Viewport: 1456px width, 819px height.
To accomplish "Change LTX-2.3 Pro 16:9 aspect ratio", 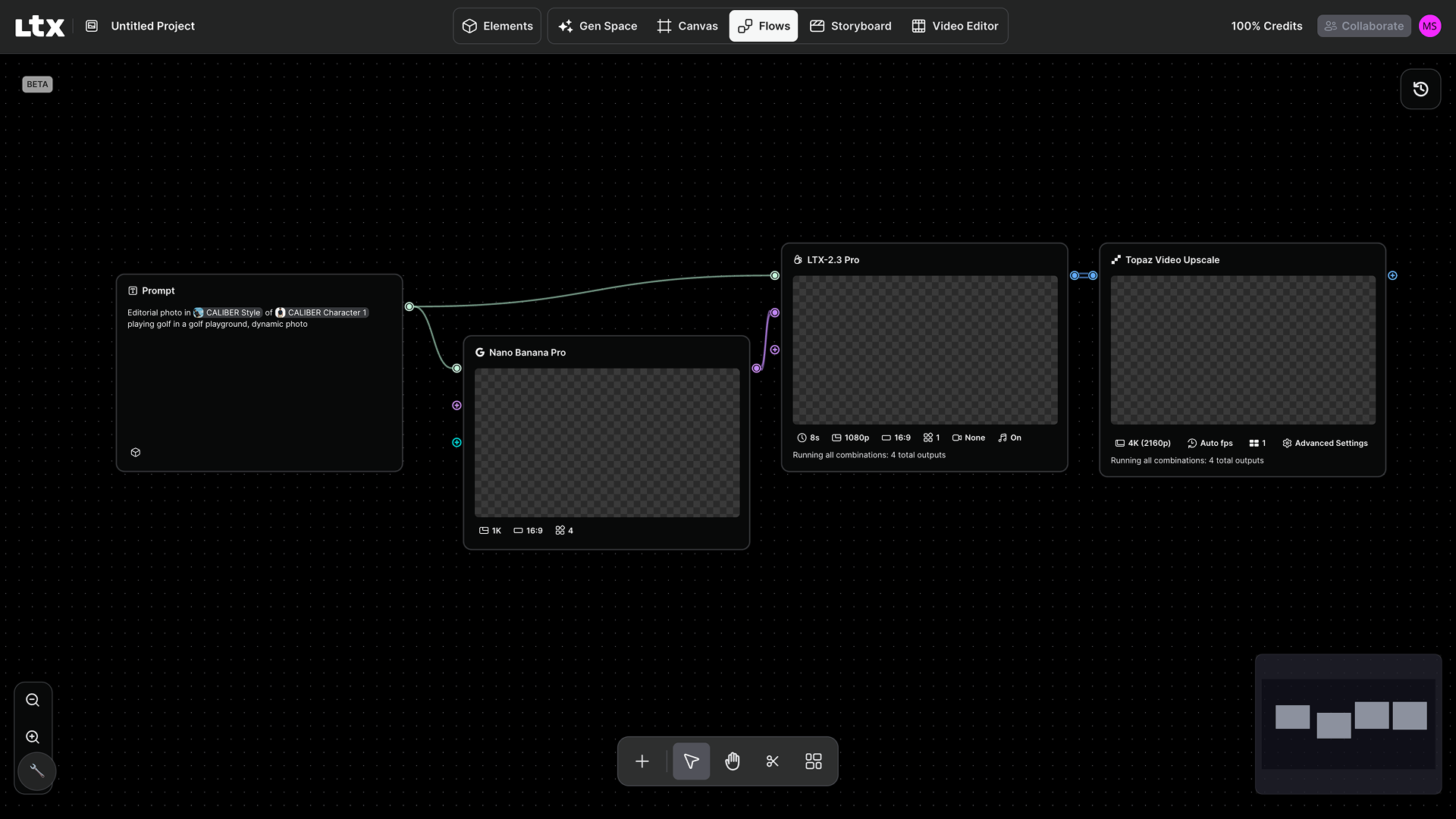I will pos(896,438).
